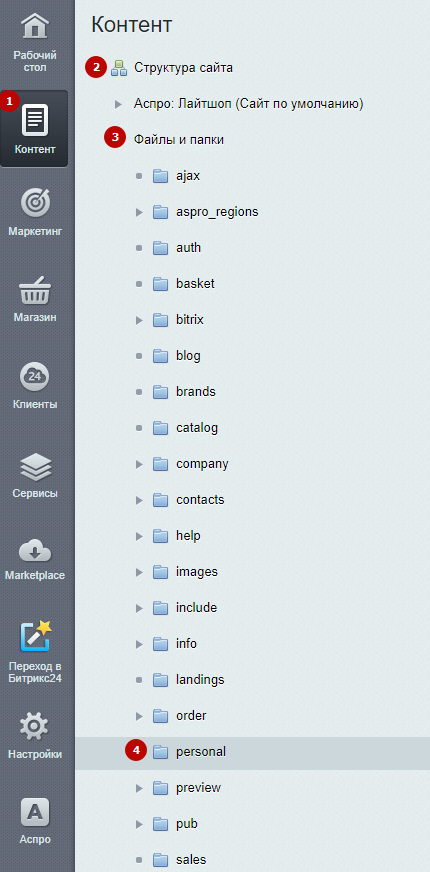Select the Маркетинг target icon
The height and width of the screenshot is (872, 430).
(x=34, y=202)
